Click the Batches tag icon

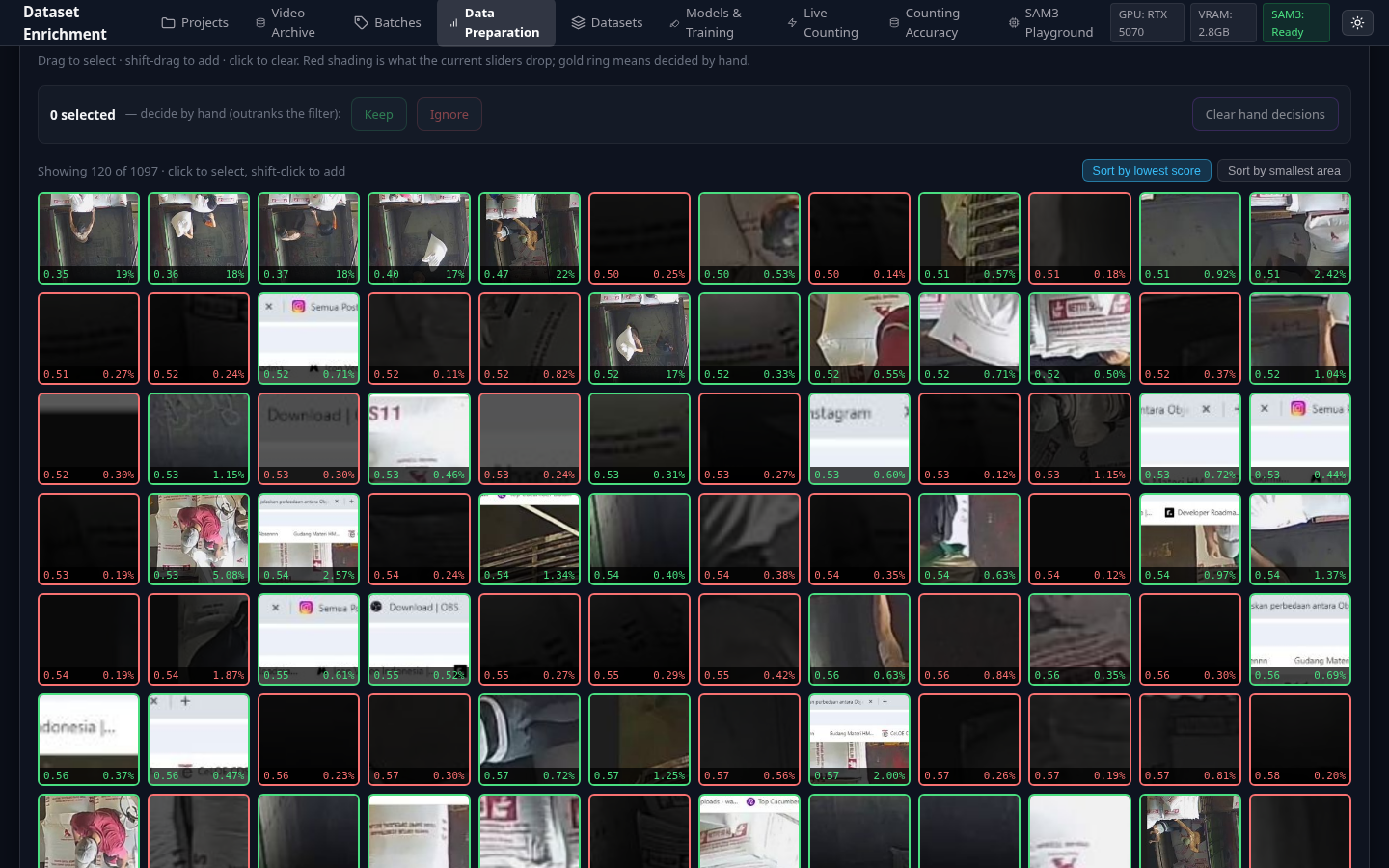point(361,23)
